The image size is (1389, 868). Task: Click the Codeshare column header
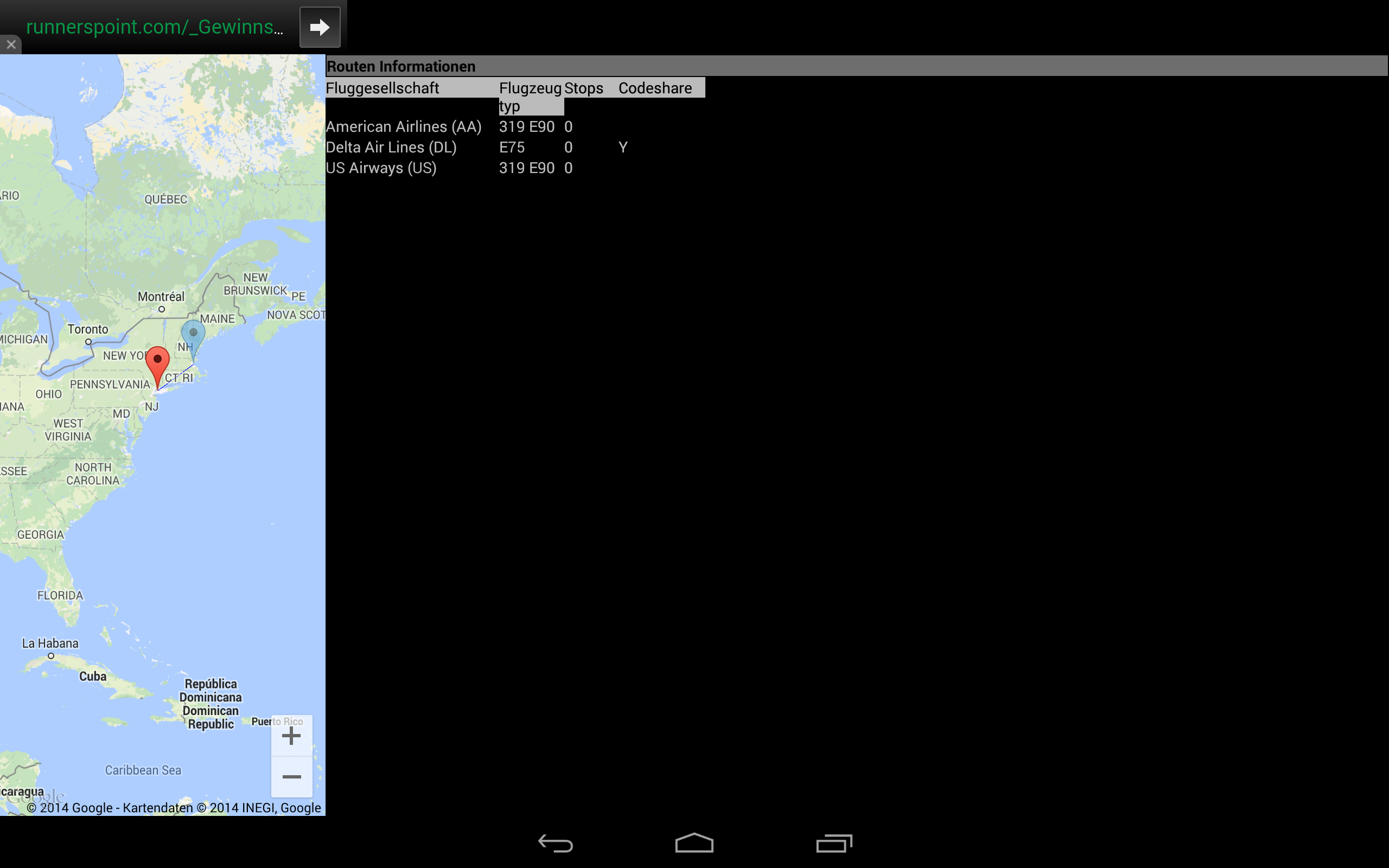click(655, 88)
